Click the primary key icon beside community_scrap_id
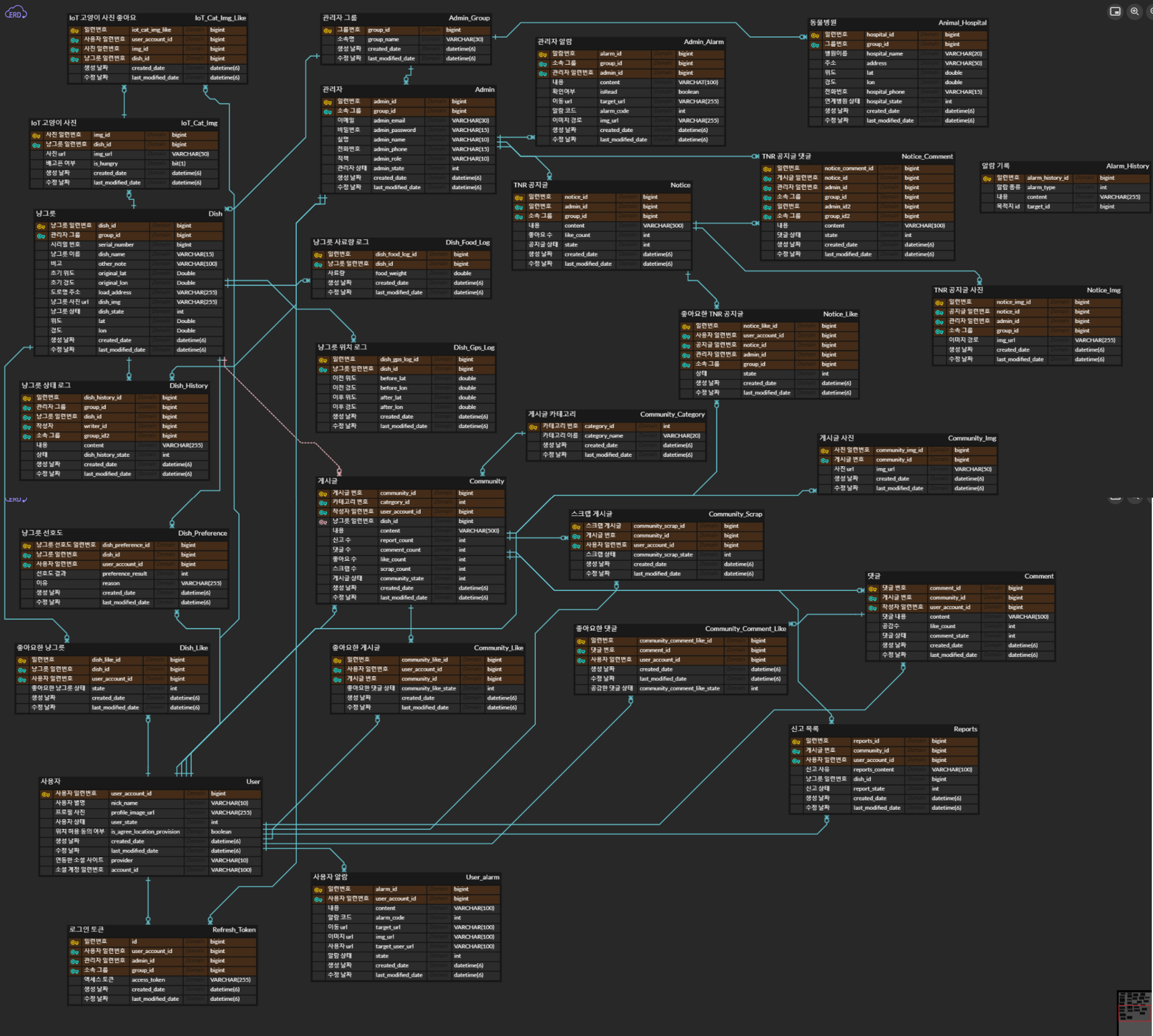This screenshot has height=1036, width=1153. (x=576, y=527)
